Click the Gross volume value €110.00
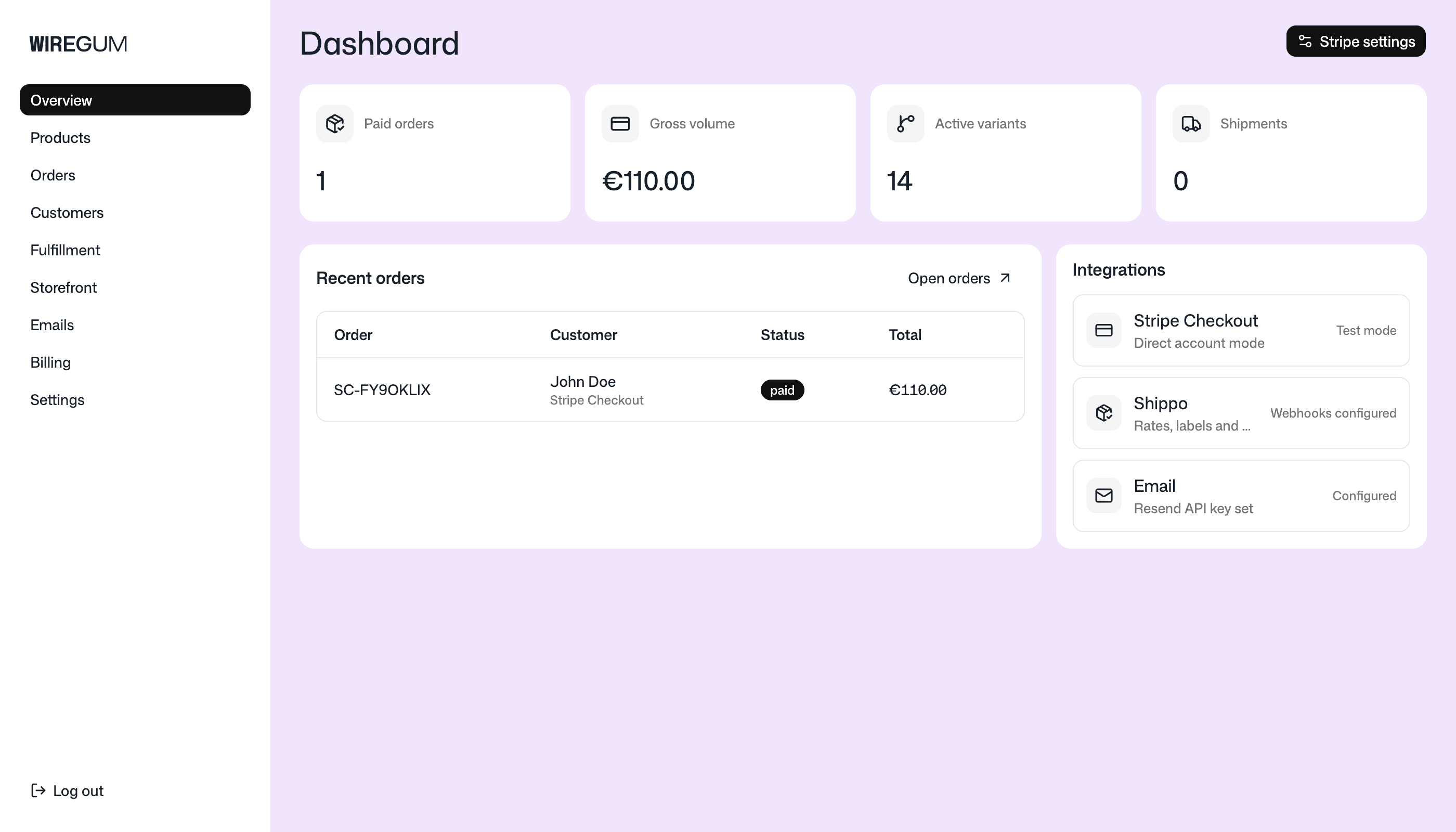This screenshot has height=832, width=1456. point(648,181)
